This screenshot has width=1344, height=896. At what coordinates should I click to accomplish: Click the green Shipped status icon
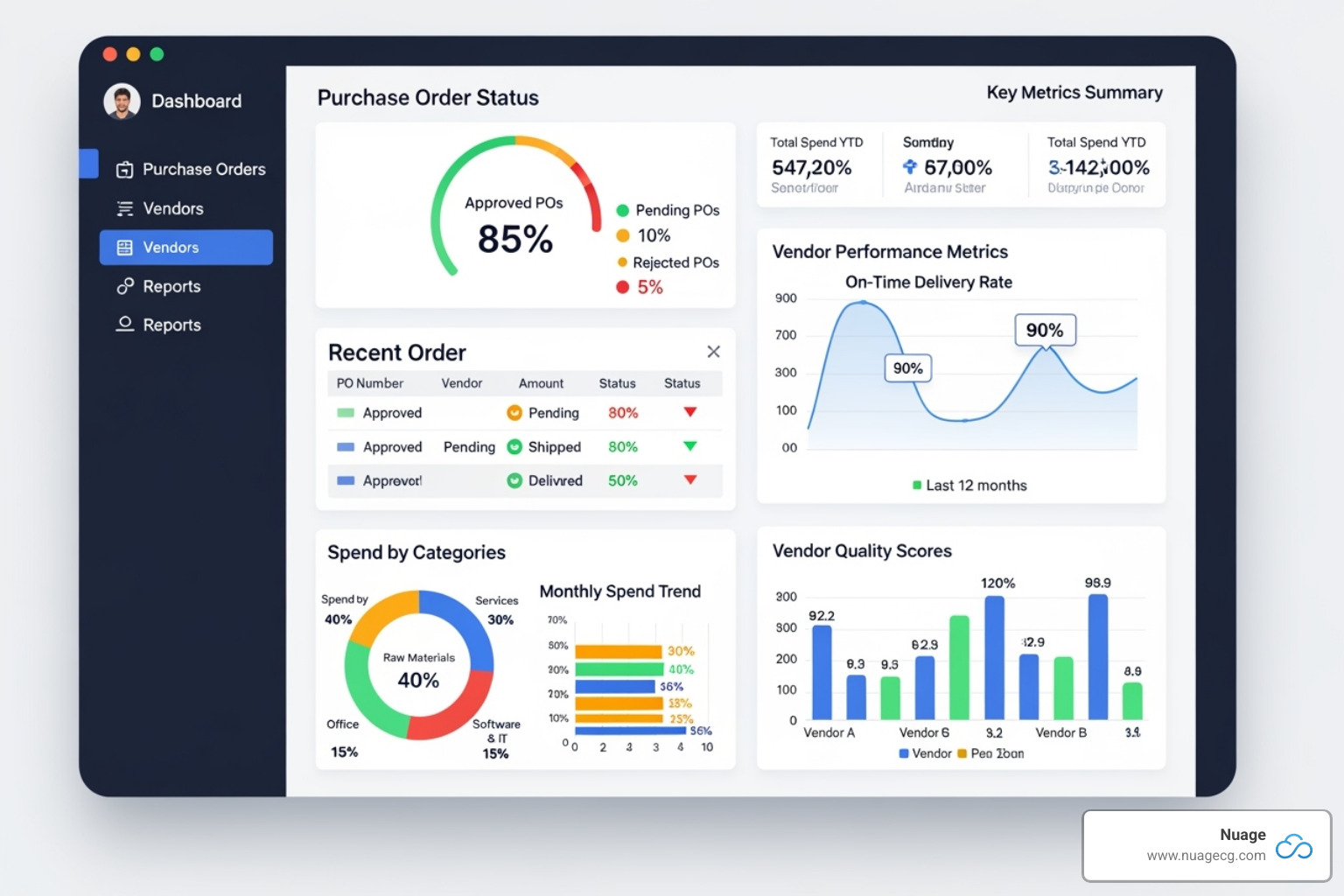click(x=514, y=447)
